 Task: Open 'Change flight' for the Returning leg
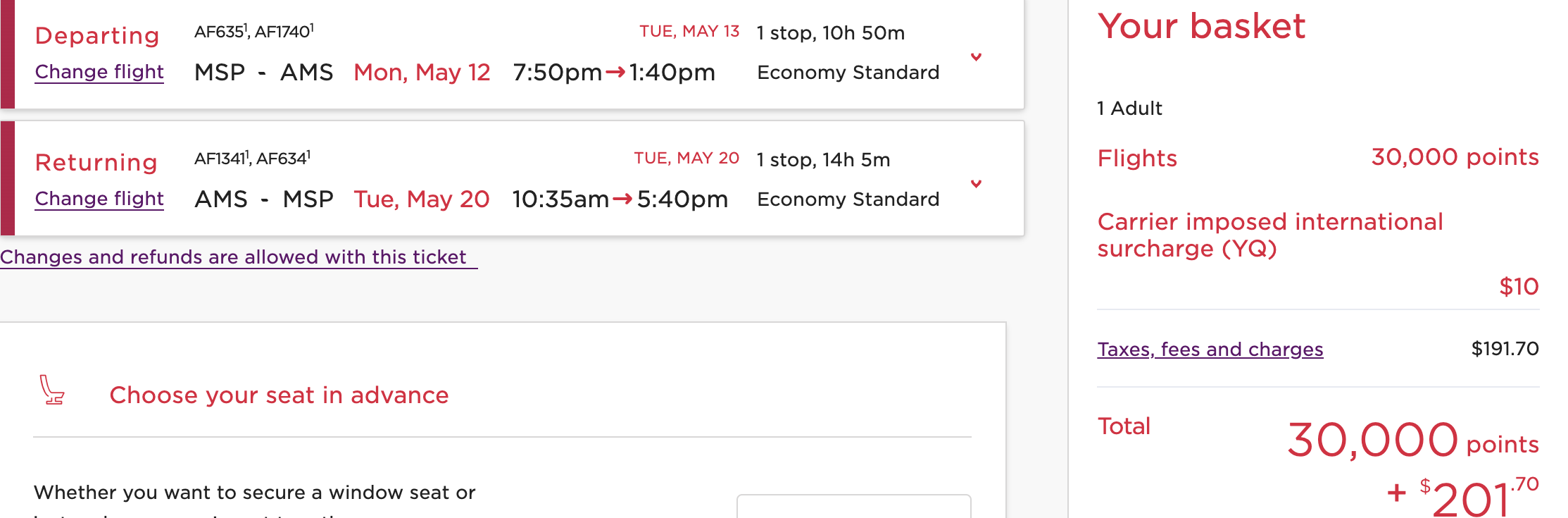coord(99,199)
